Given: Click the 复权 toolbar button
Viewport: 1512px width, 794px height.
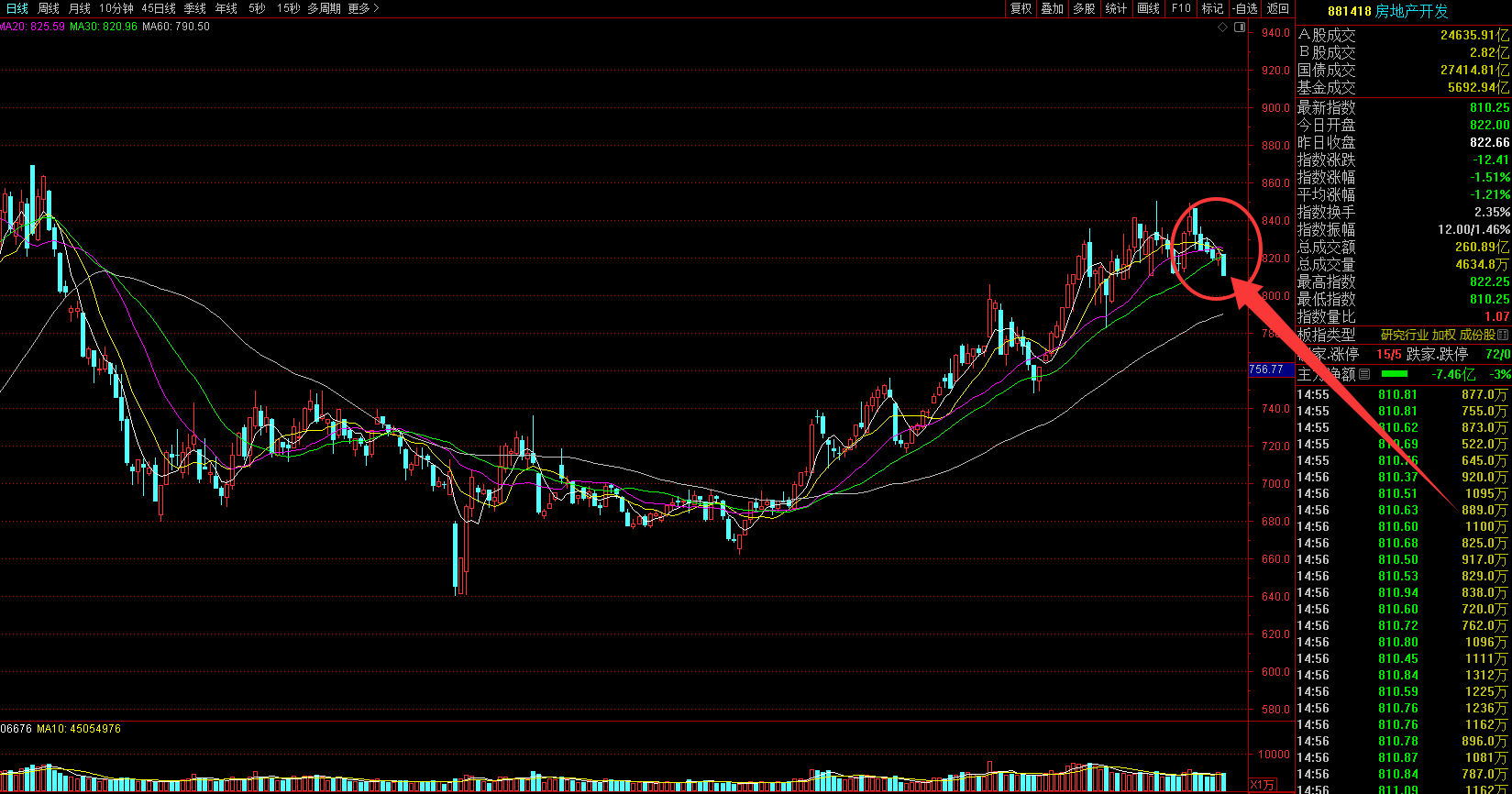Looking at the screenshot, I should click(x=1021, y=8).
